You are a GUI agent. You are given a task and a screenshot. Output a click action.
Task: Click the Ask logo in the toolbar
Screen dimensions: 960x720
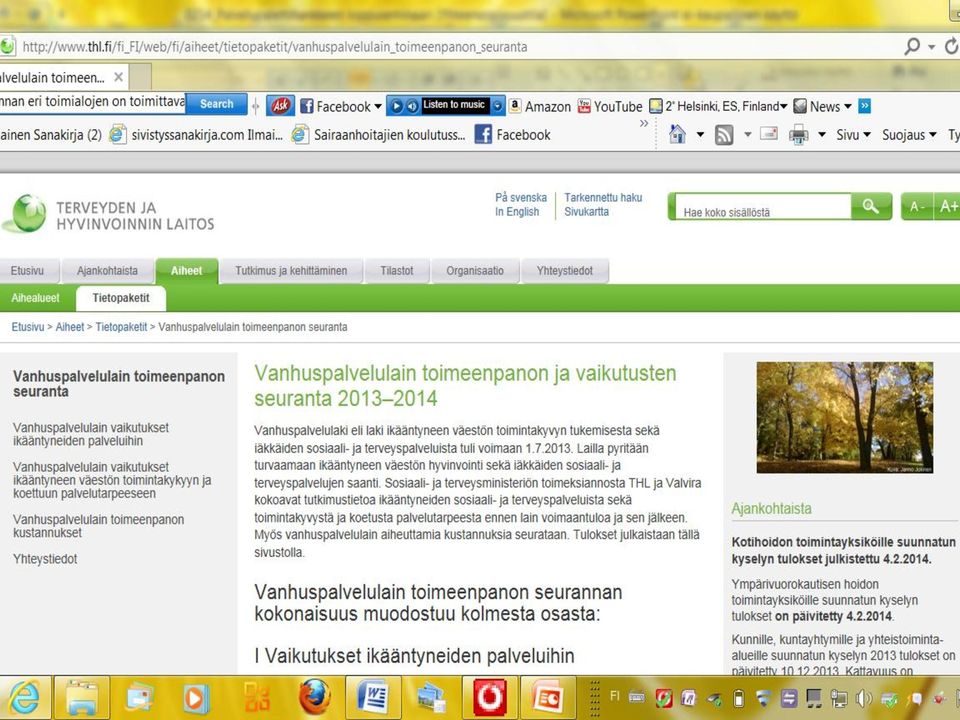point(280,106)
